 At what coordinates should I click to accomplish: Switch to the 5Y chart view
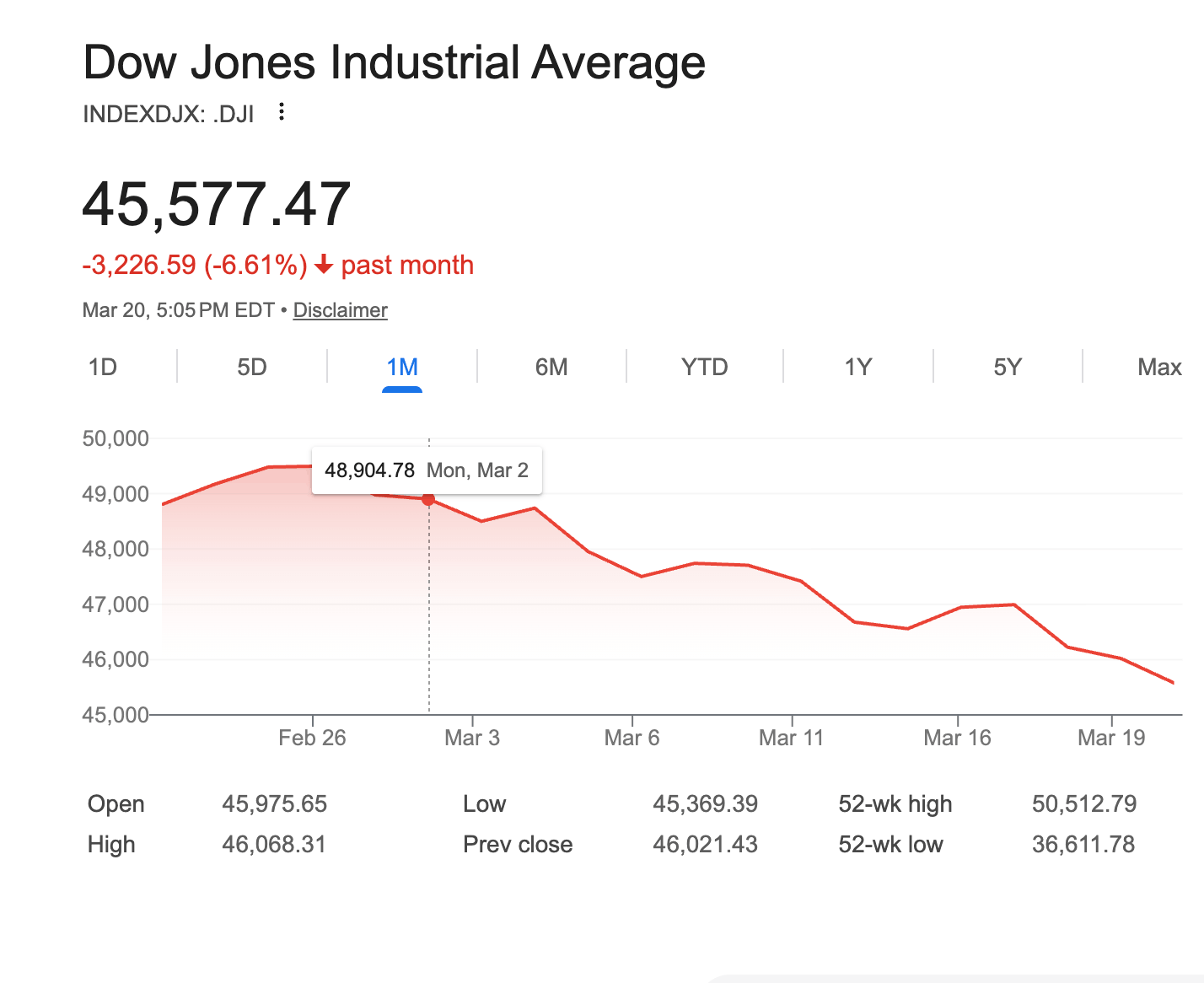pyautogui.click(x=1008, y=368)
